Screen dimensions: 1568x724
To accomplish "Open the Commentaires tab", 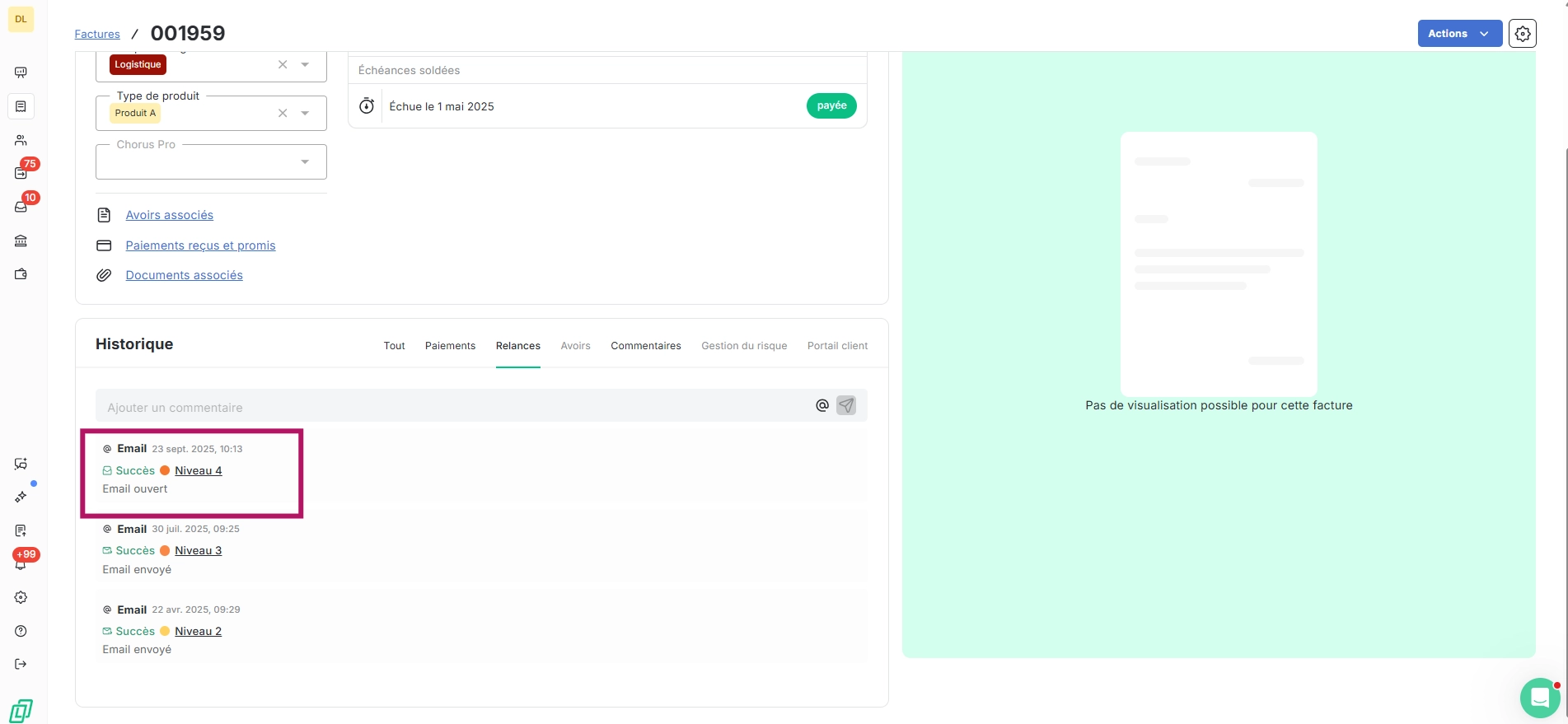I will click(646, 346).
